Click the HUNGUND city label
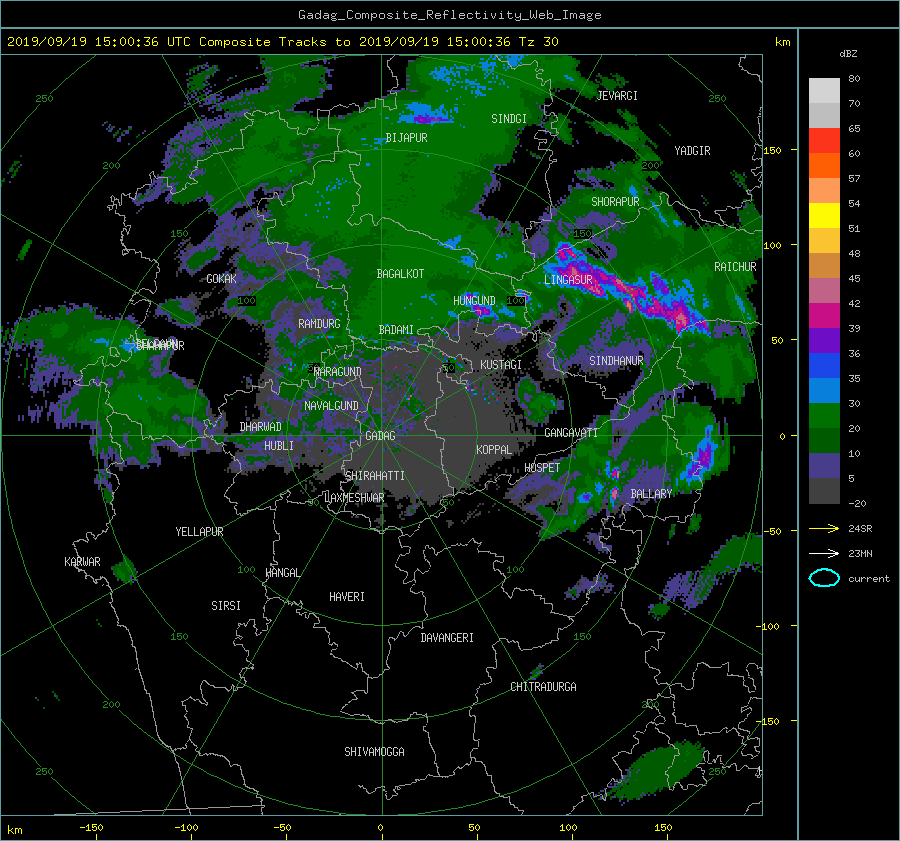 point(474,301)
